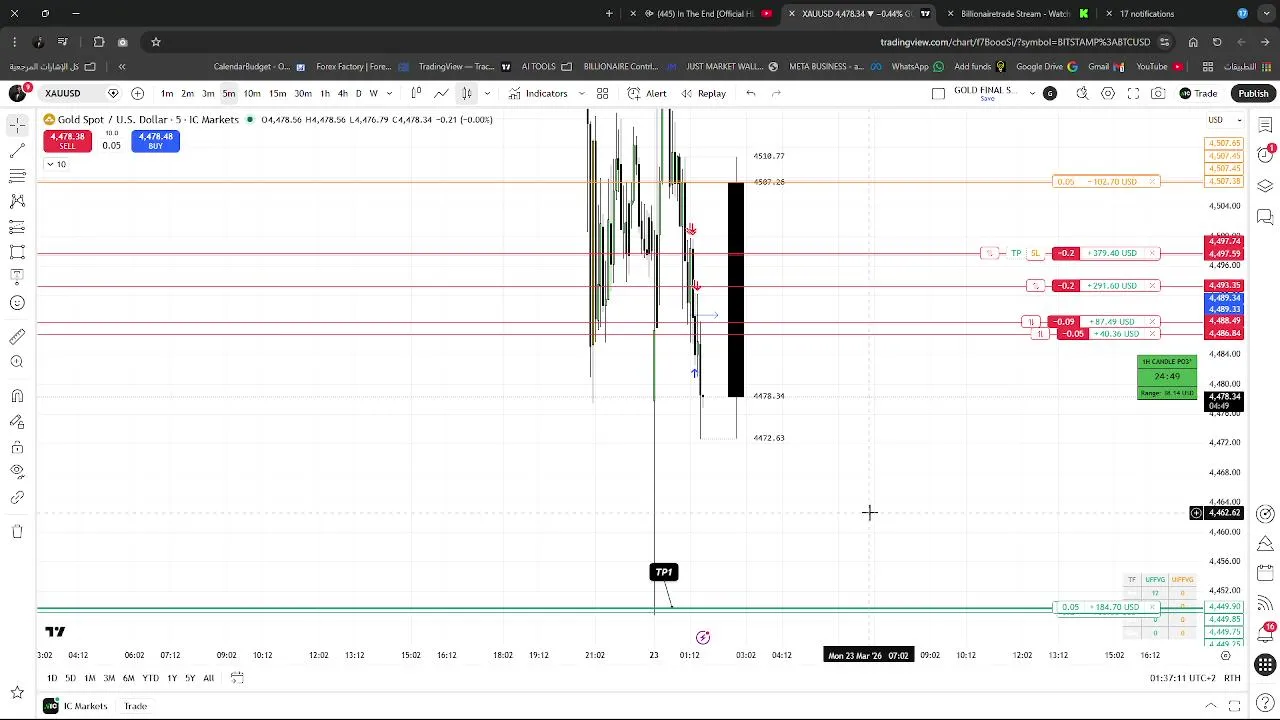Choose the candles chart style button

[x=467, y=93]
